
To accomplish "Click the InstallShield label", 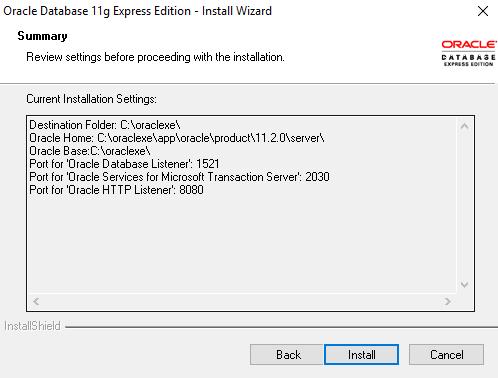I will pos(32,326).
